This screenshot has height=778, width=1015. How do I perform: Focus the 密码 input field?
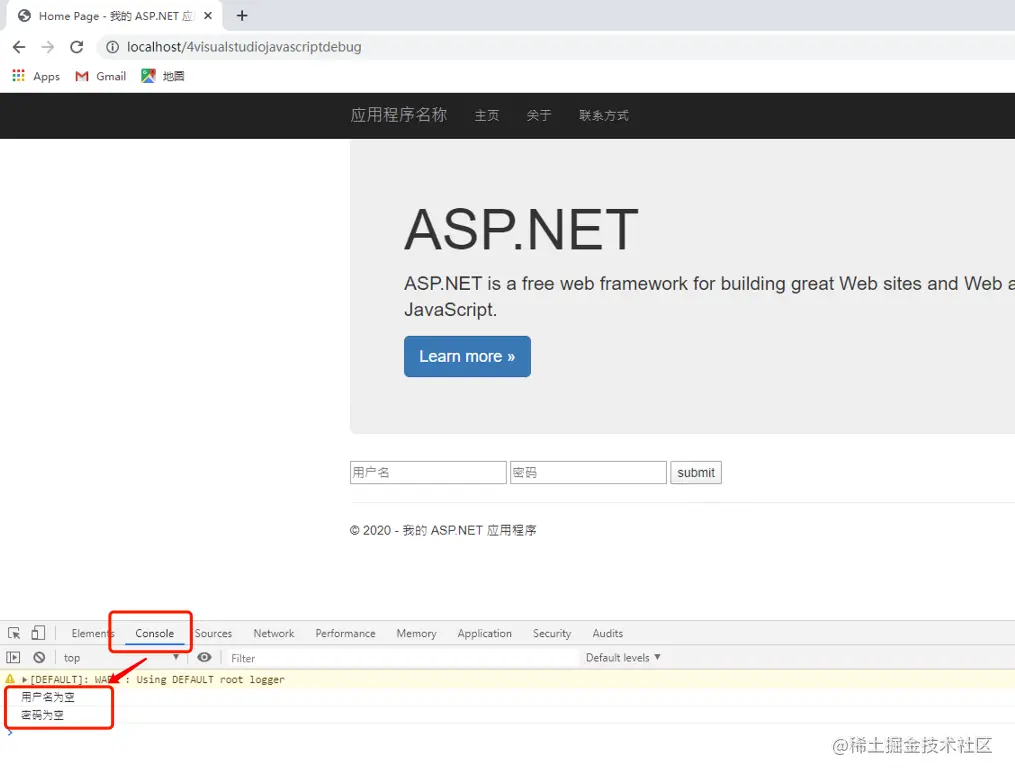click(x=588, y=472)
